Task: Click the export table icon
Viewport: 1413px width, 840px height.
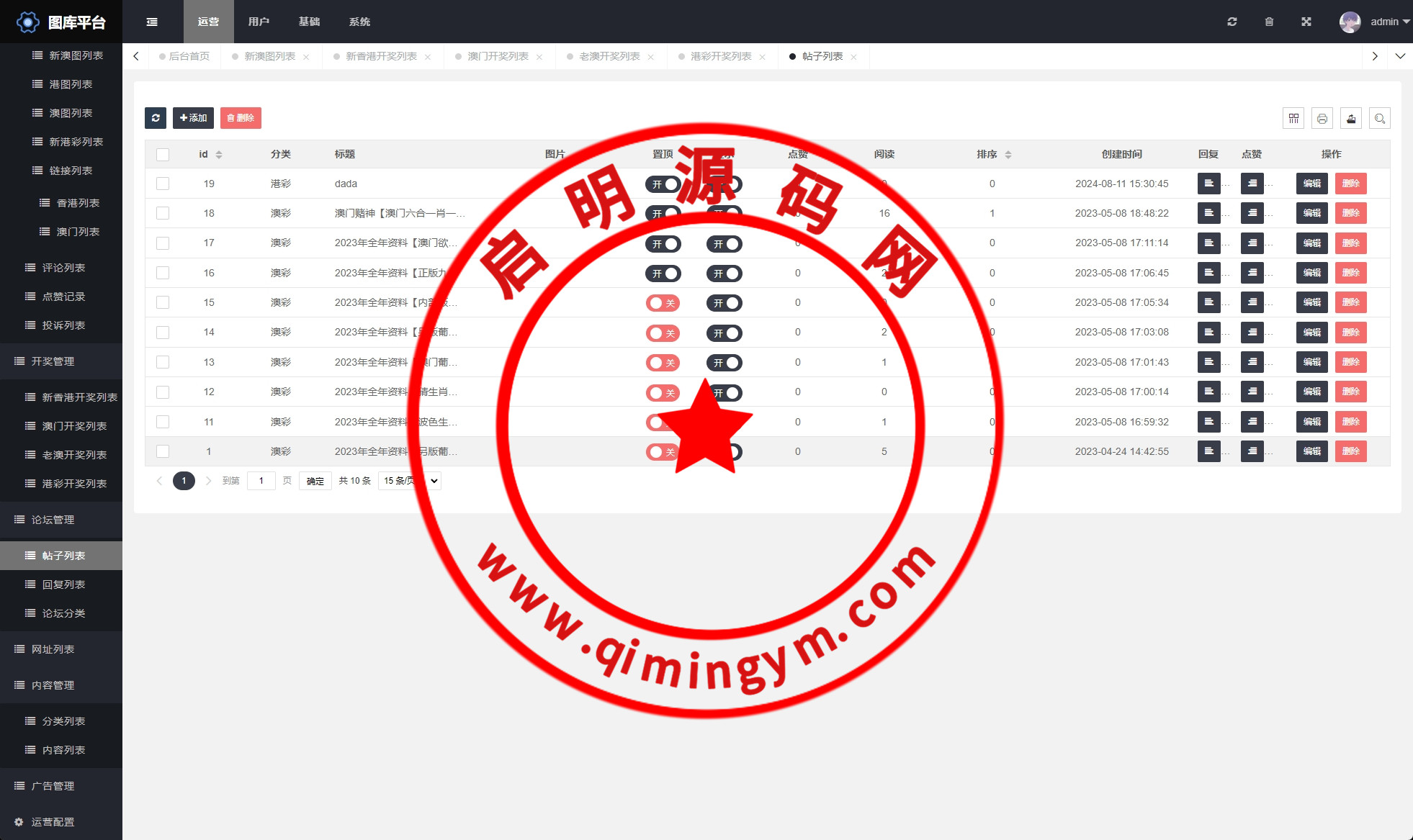Action: tap(1351, 118)
